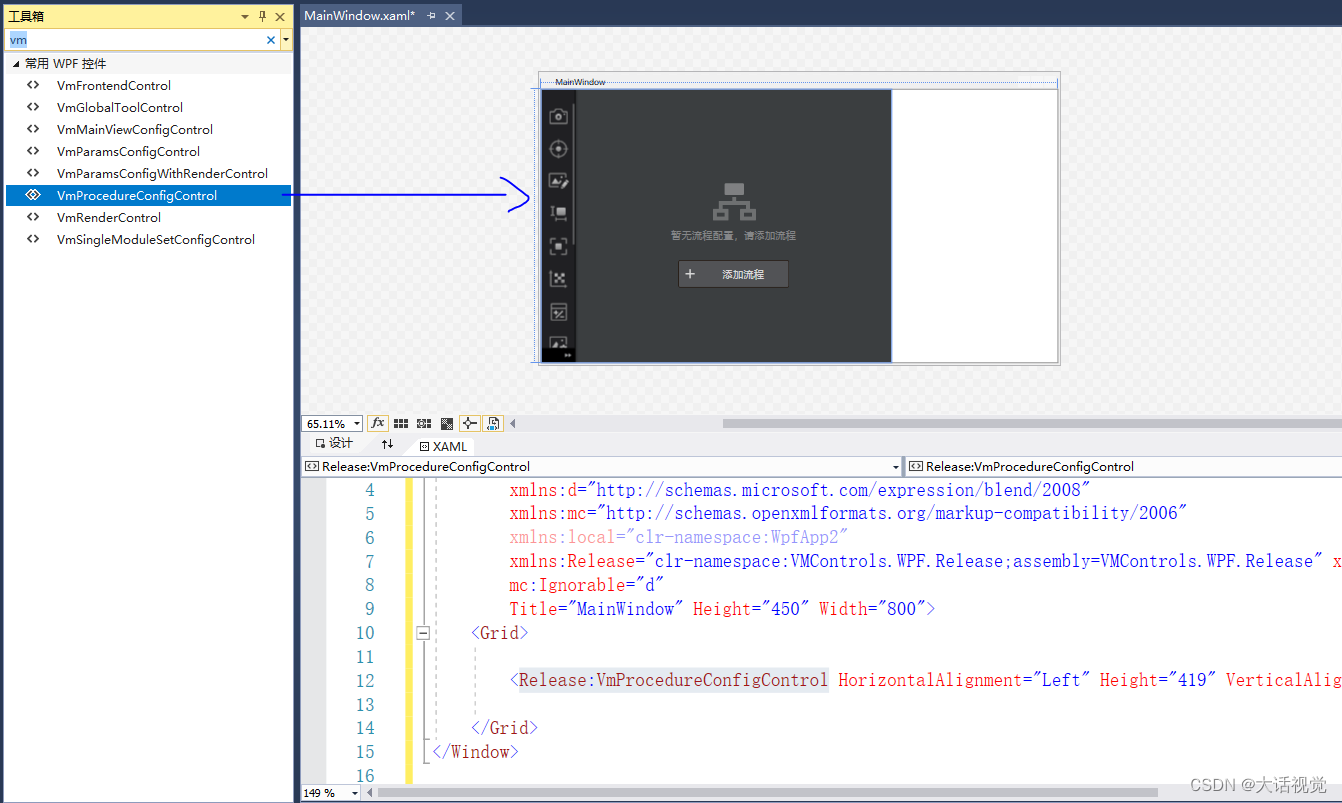This screenshot has height=803, width=1342.
Task: Open the toolbox window options dropdown arrow
Action: 245,16
